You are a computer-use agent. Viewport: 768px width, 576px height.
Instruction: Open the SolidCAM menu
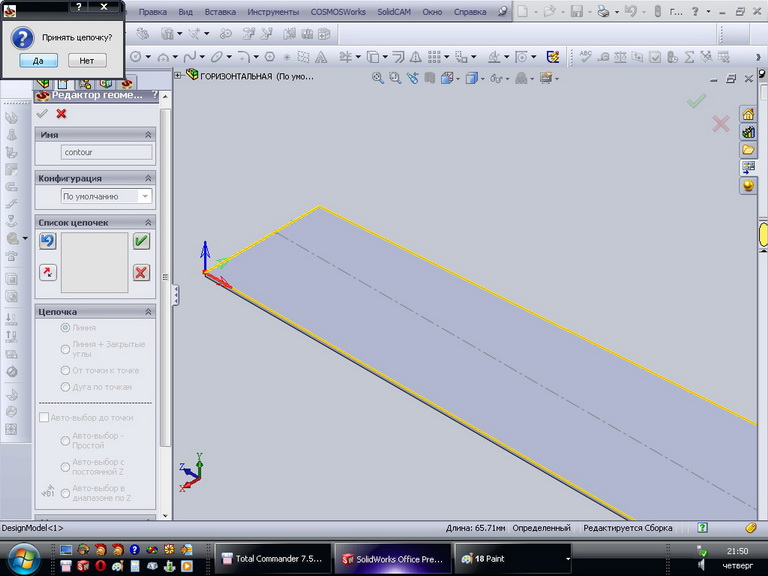coord(394,12)
